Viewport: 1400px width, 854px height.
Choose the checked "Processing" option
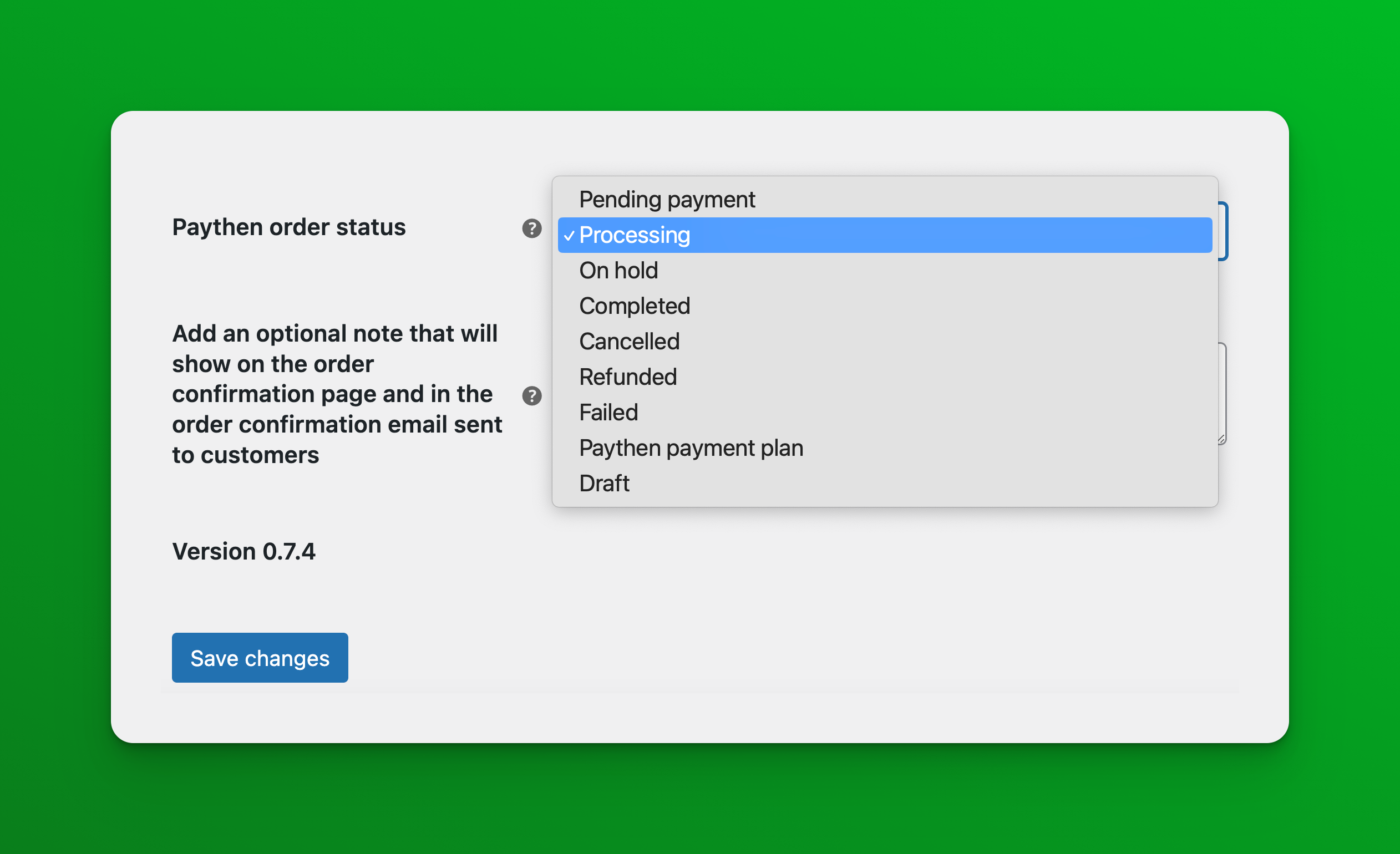click(x=885, y=235)
